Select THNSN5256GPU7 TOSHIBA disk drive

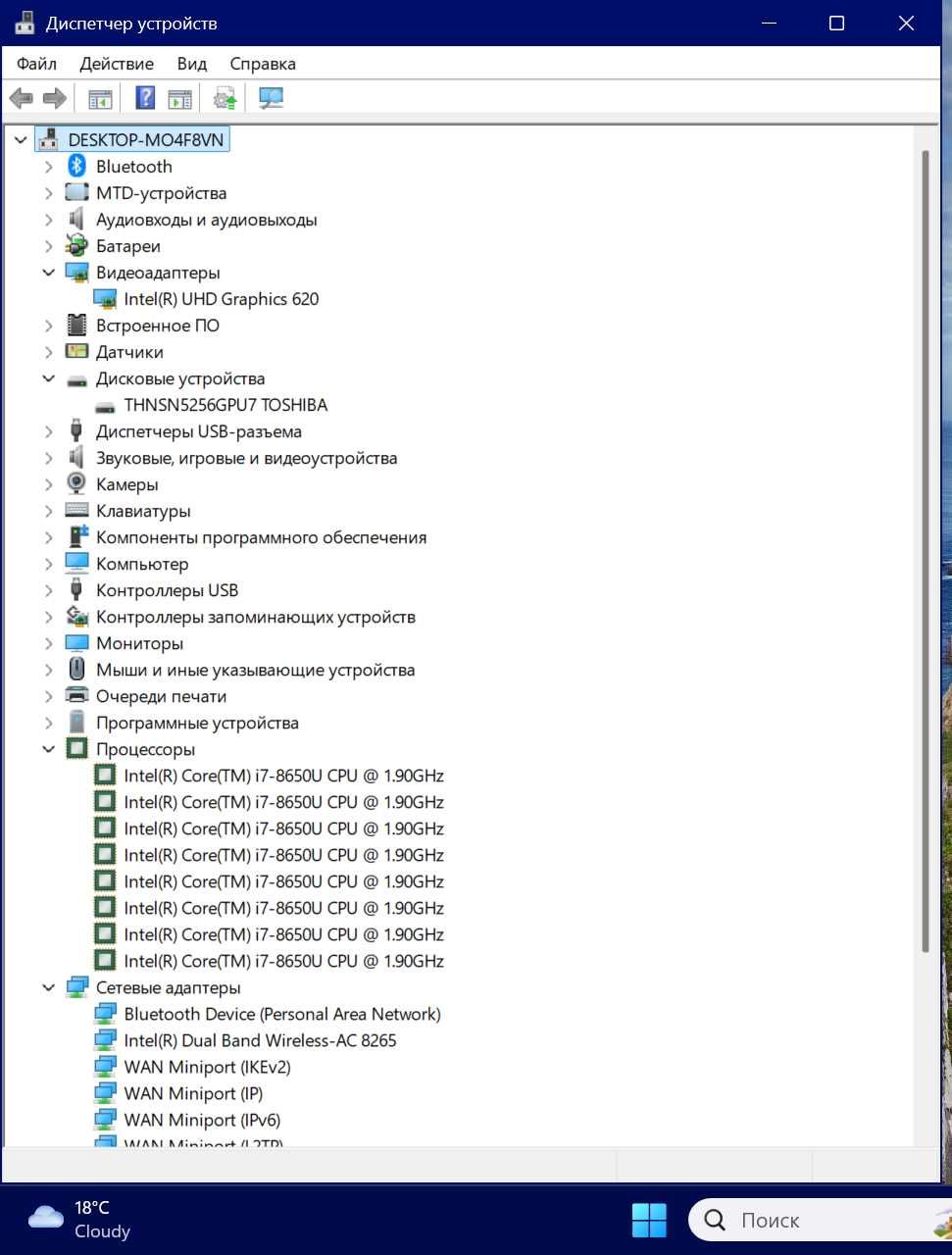tap(225, 405)
